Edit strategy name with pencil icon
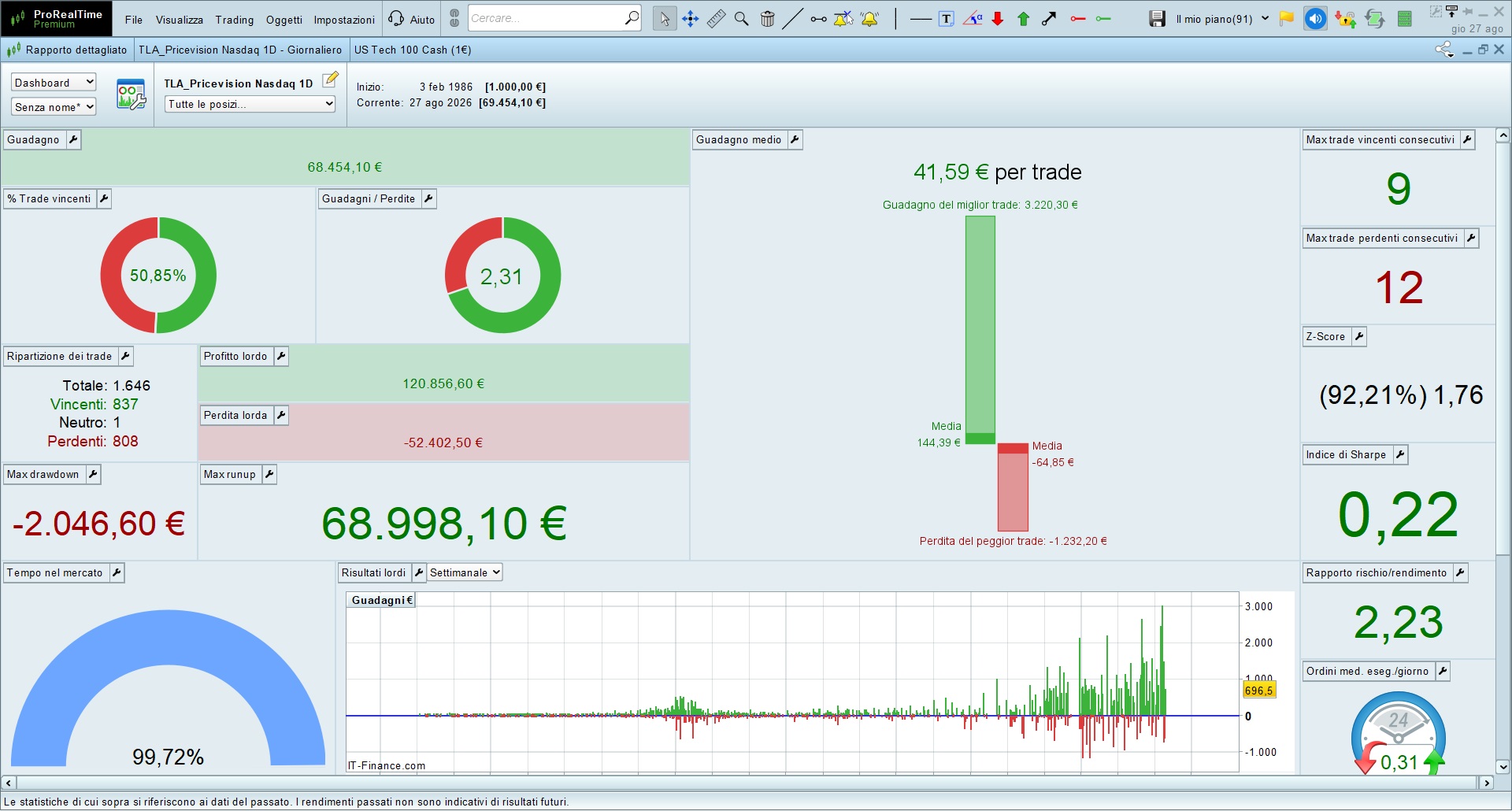Screen dimensions: 1512x811 click(331, 80)
